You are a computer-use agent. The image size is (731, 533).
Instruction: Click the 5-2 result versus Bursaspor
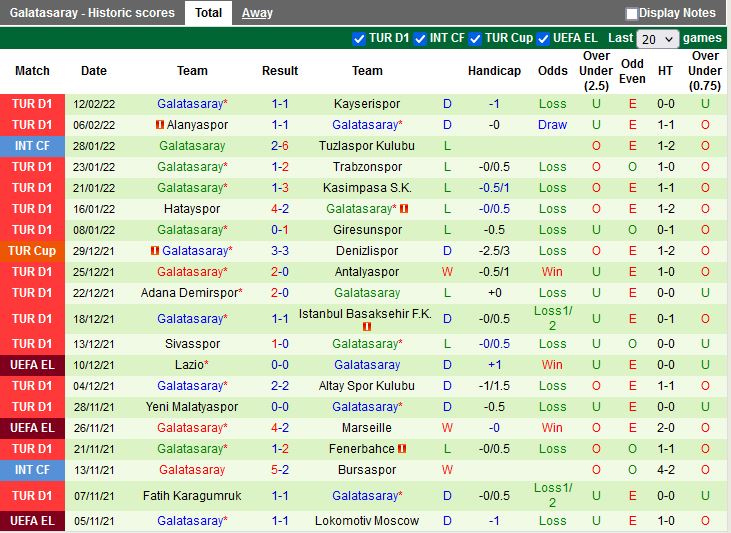coord(280,470)
